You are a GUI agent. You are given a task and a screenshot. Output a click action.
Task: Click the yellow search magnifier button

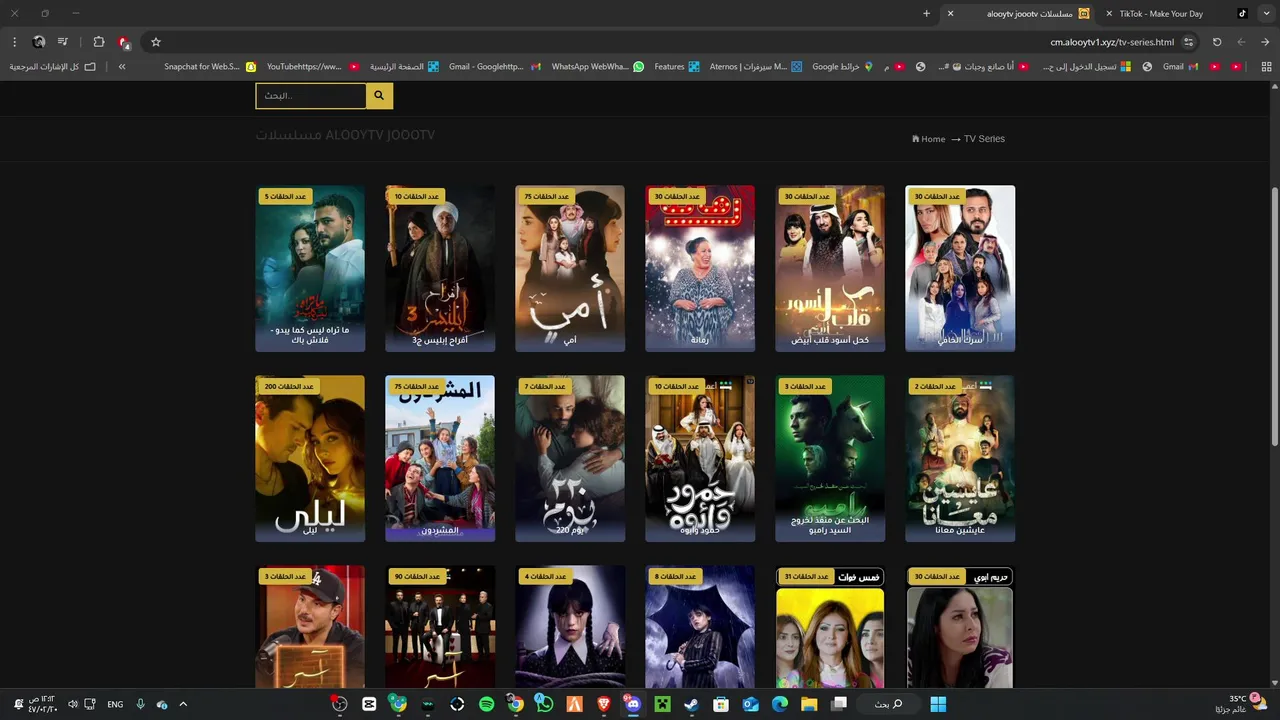point(379,96)
